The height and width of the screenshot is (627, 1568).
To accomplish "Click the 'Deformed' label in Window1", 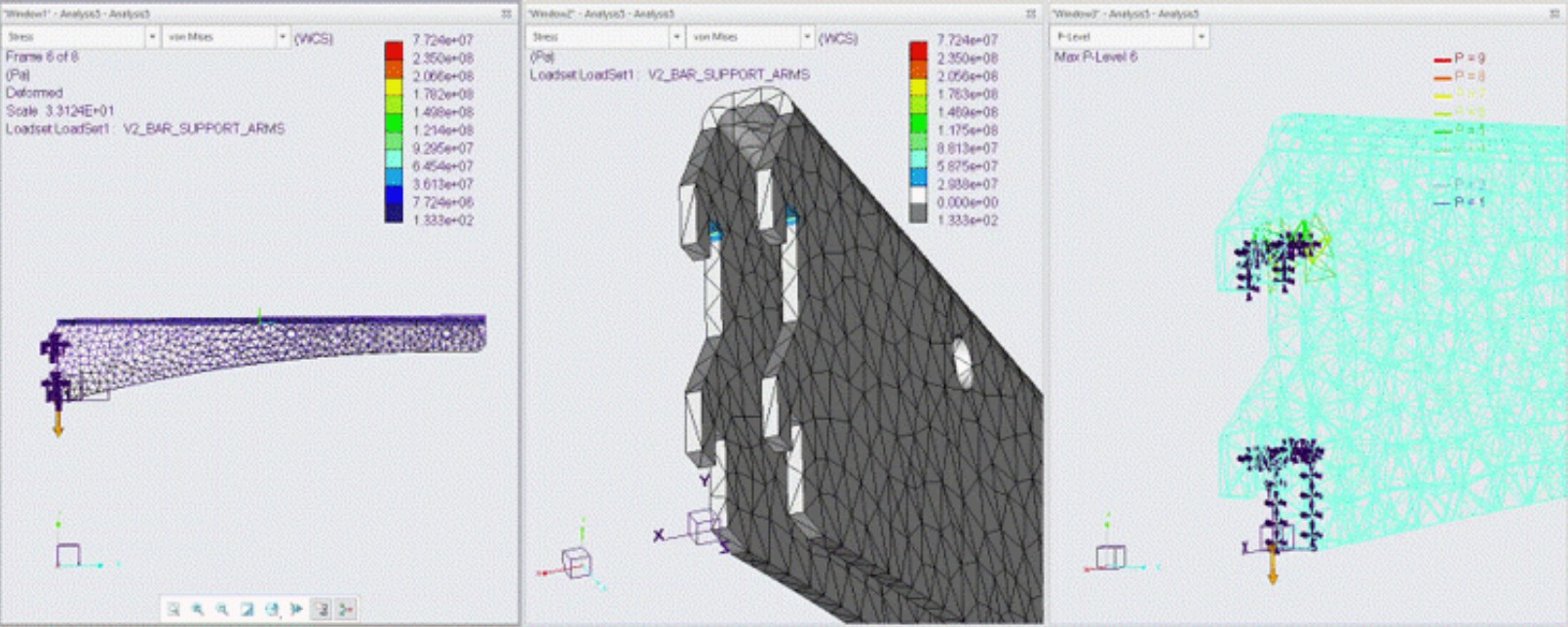I will coord(34,93).
